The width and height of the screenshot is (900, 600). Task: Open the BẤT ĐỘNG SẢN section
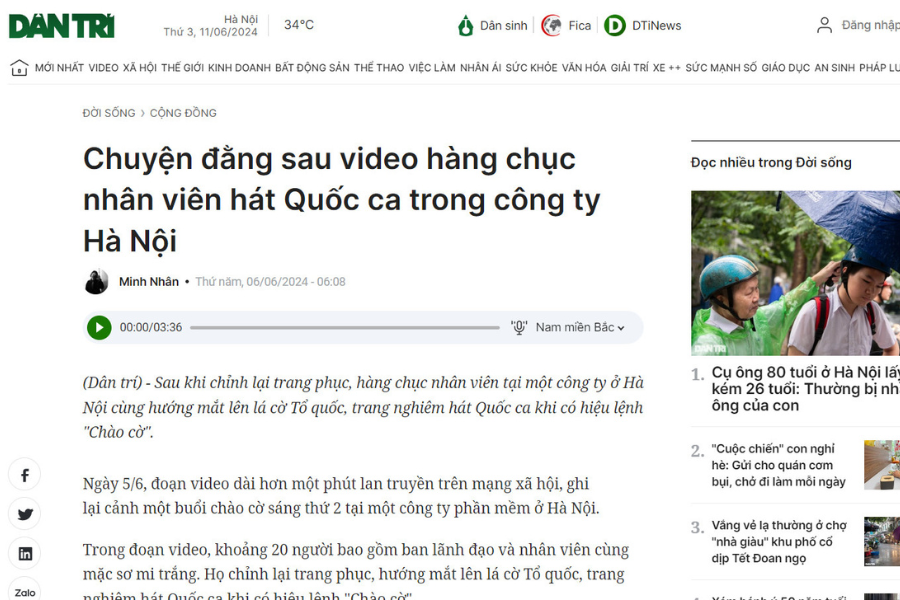pyautogui.click(x=312, y=68)
